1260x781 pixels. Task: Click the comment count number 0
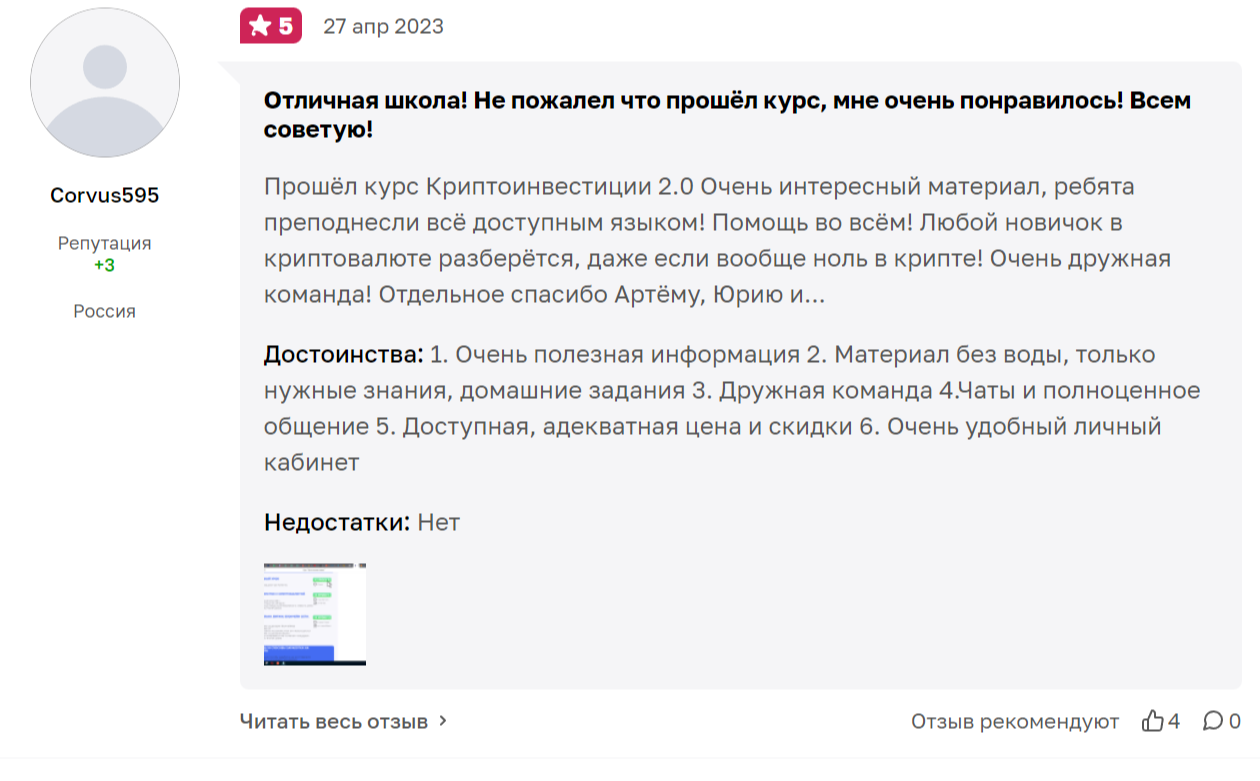click(1234, 721)
